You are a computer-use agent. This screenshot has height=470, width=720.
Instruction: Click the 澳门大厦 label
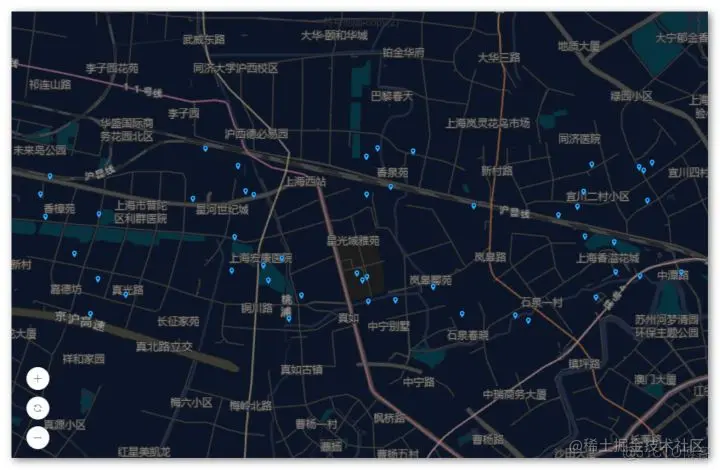(x=655, y=380)
